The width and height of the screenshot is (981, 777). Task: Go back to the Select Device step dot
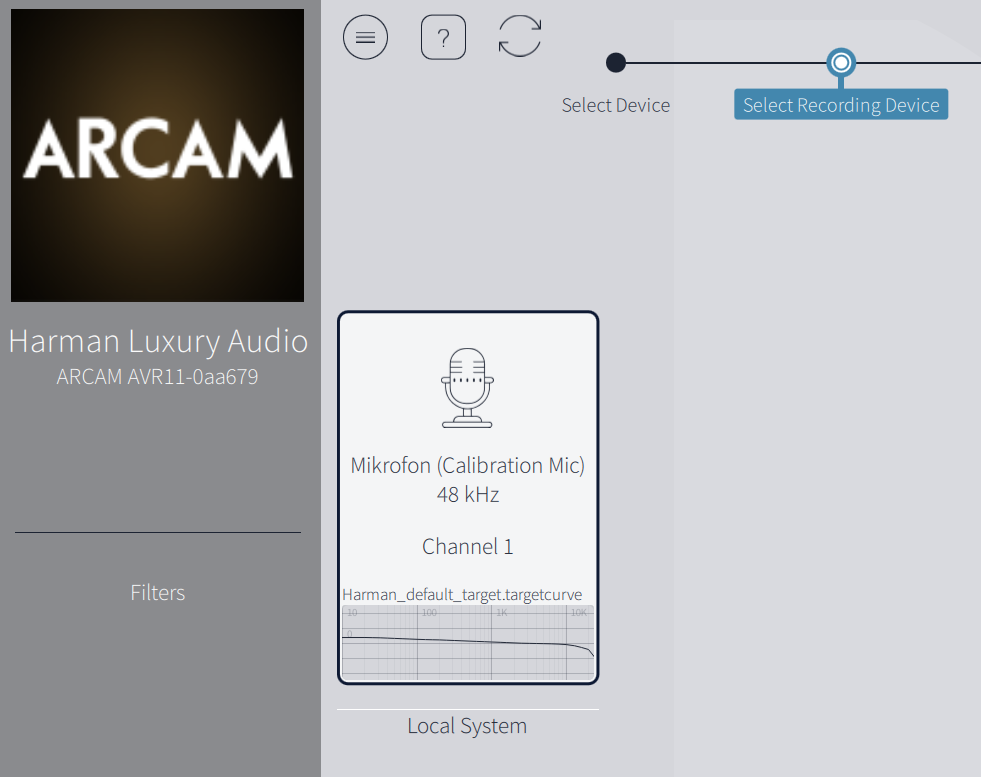point(616,63)
